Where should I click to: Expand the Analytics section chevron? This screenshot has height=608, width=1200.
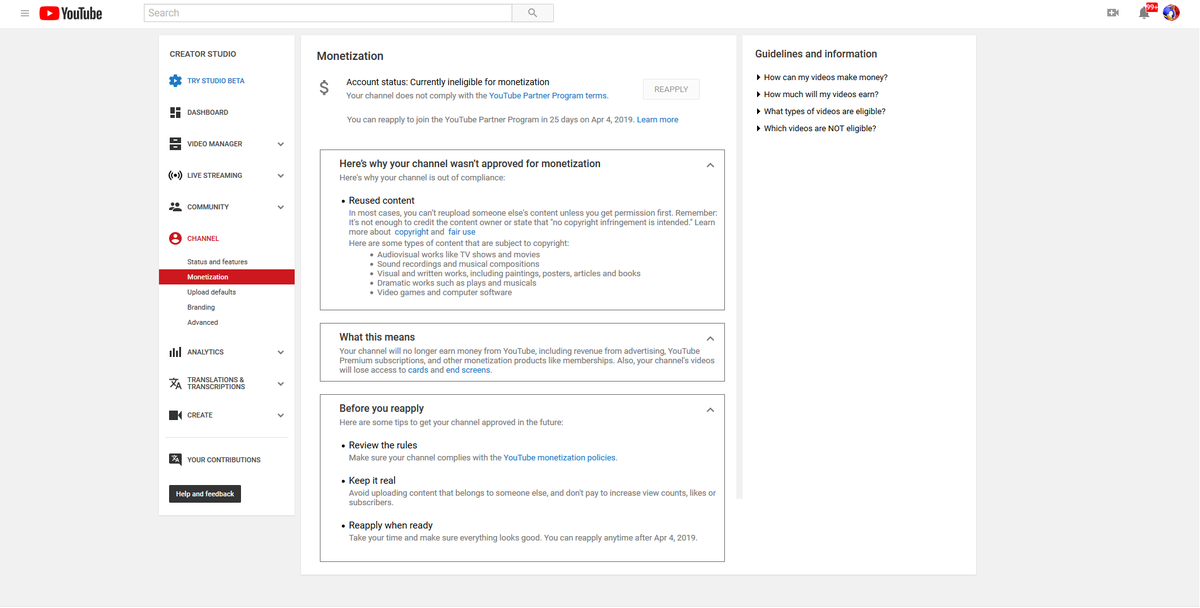(281, 352)
